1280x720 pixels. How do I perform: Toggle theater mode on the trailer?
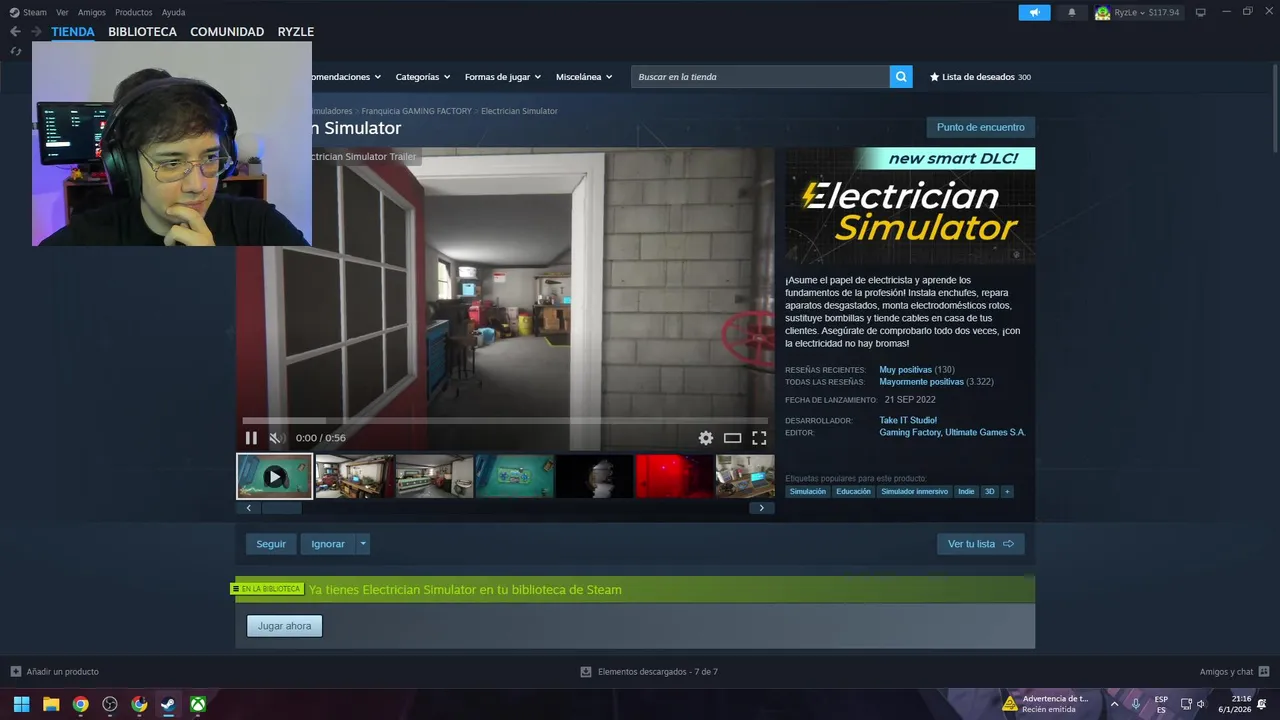click(x=733, y=438)
